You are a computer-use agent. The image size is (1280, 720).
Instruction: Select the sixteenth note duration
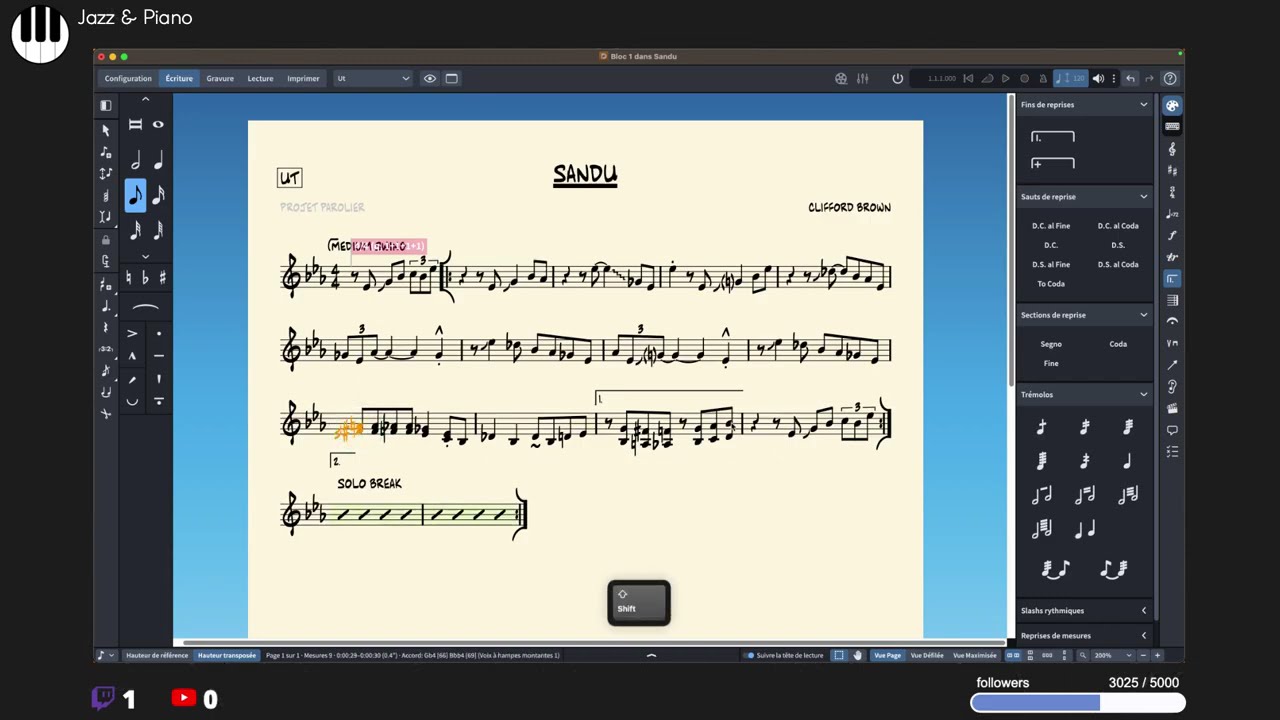[x=158, y=195]
